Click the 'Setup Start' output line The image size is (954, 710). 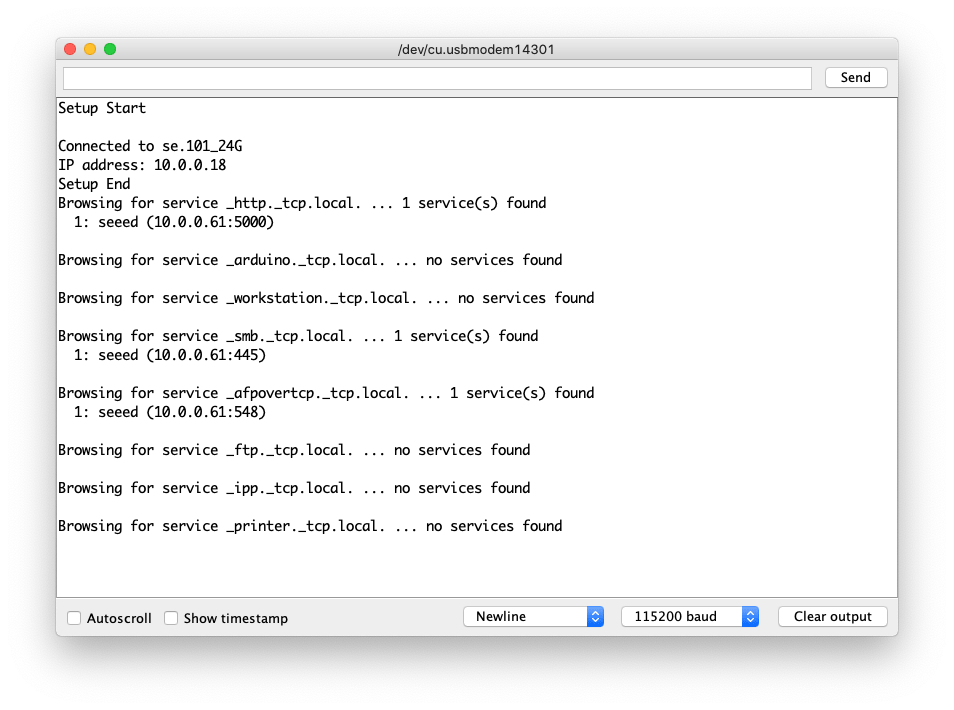(102, 108)
